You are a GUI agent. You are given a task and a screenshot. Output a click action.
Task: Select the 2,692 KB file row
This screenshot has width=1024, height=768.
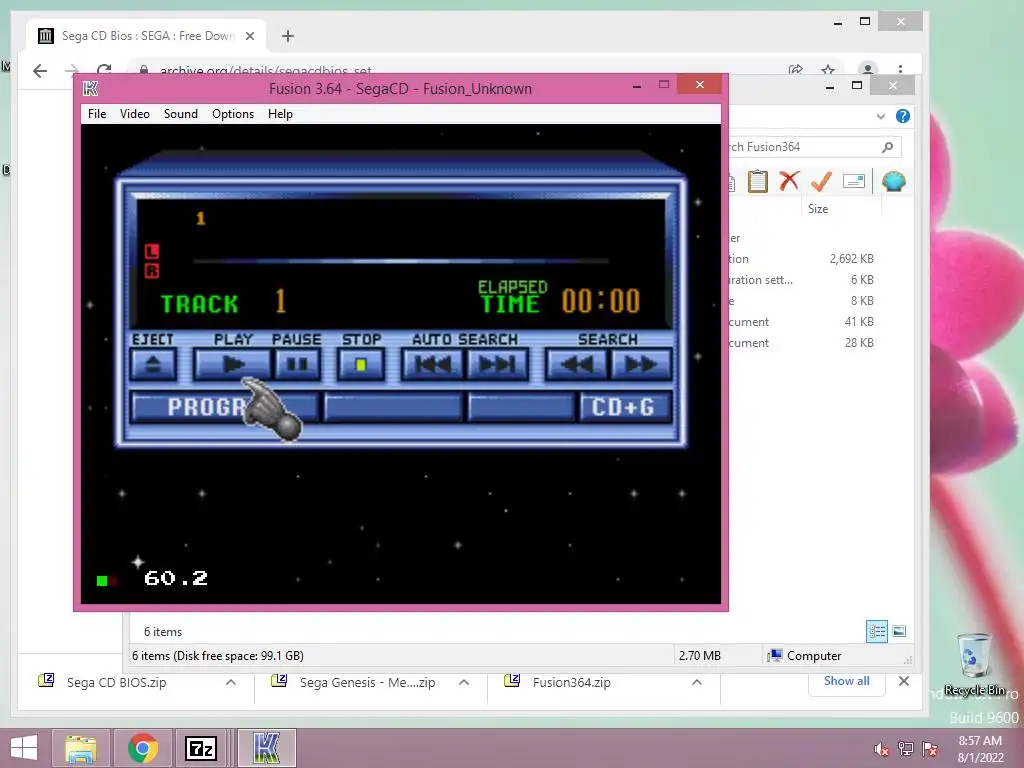(801, 259)
